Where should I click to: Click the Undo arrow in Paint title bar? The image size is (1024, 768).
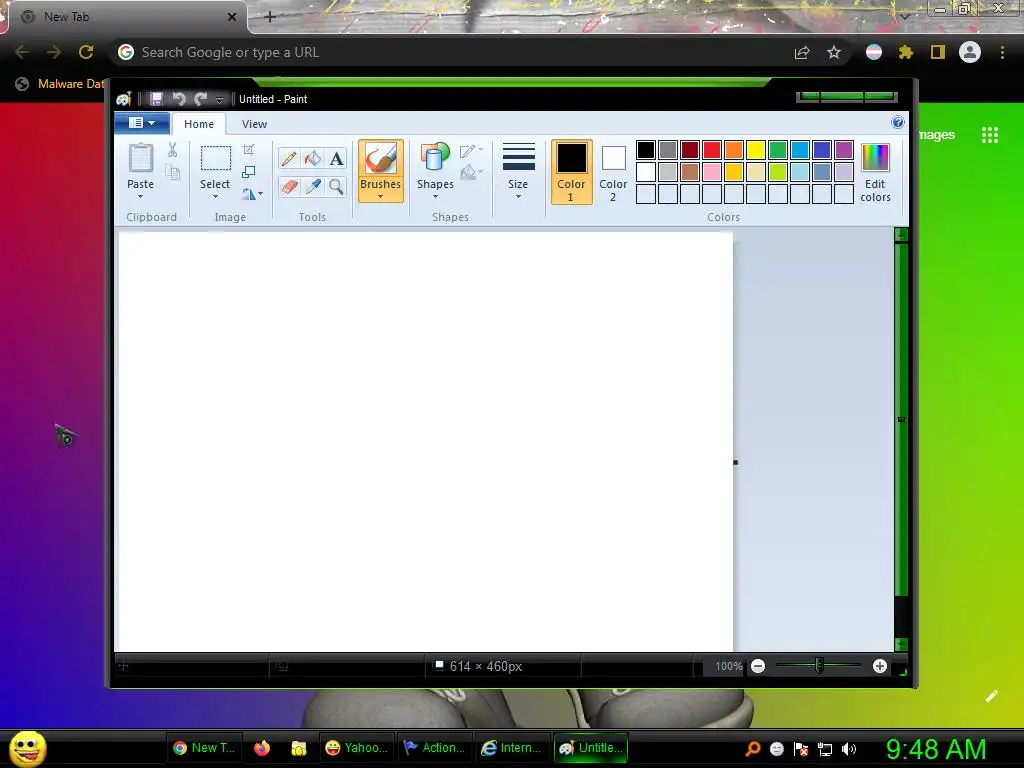pos(179,99)
